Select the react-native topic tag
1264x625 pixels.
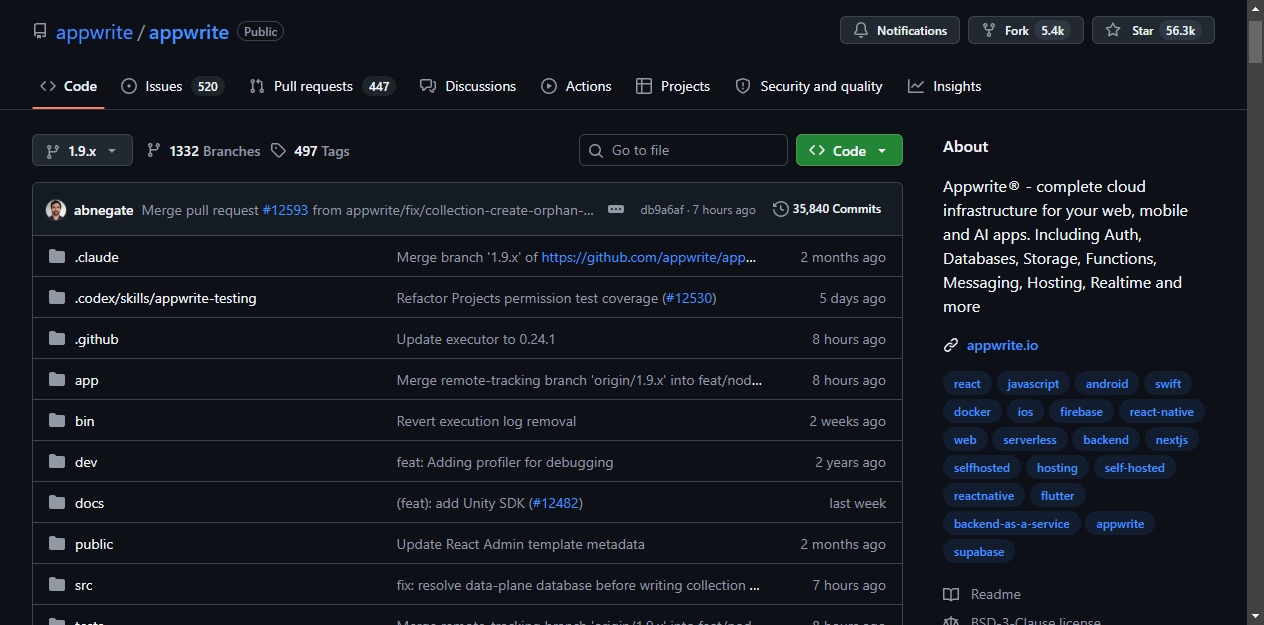(1162, 412)
